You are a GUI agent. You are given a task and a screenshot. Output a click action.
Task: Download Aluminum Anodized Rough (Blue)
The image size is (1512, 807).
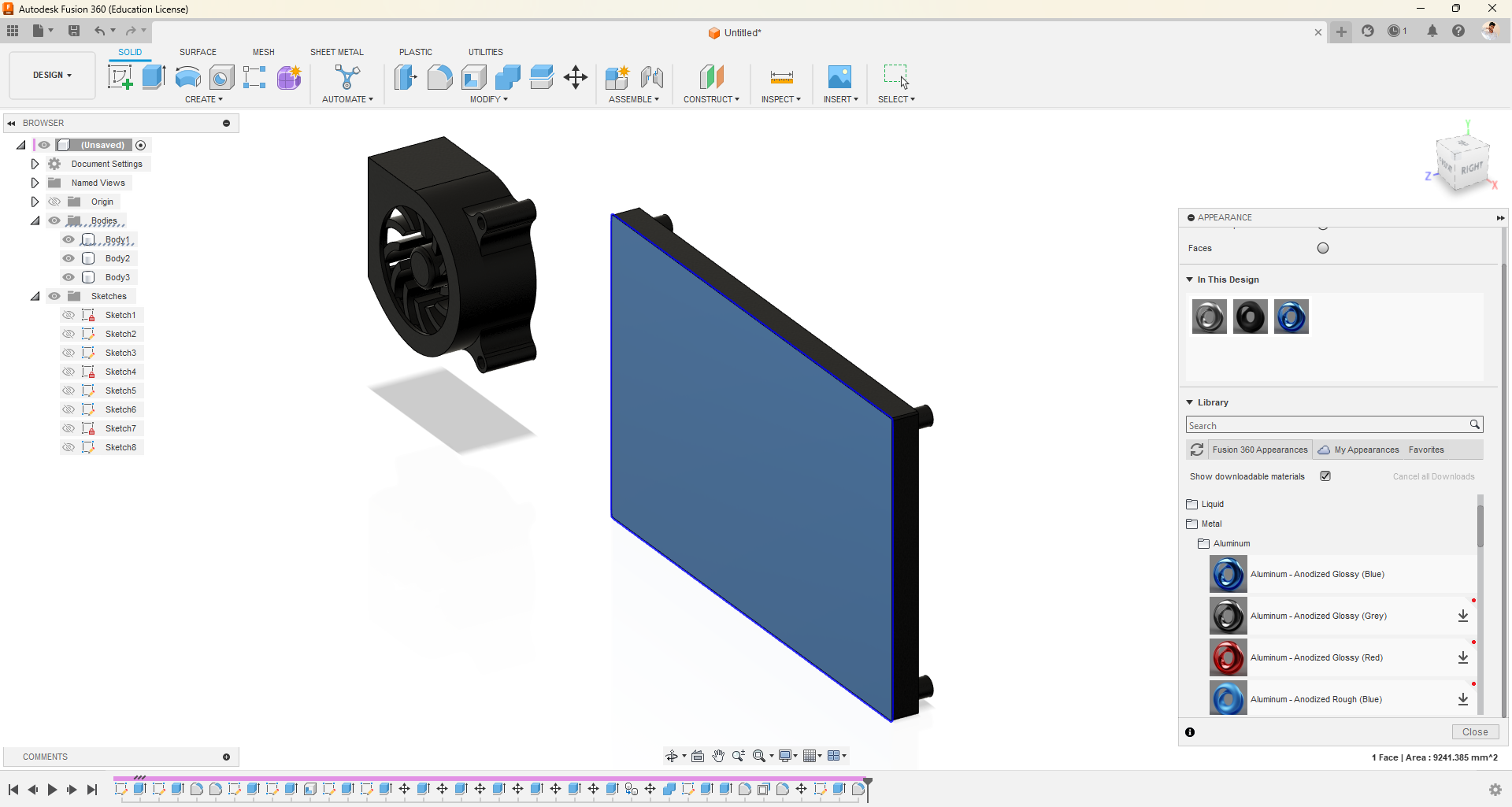pos(1463,699)
